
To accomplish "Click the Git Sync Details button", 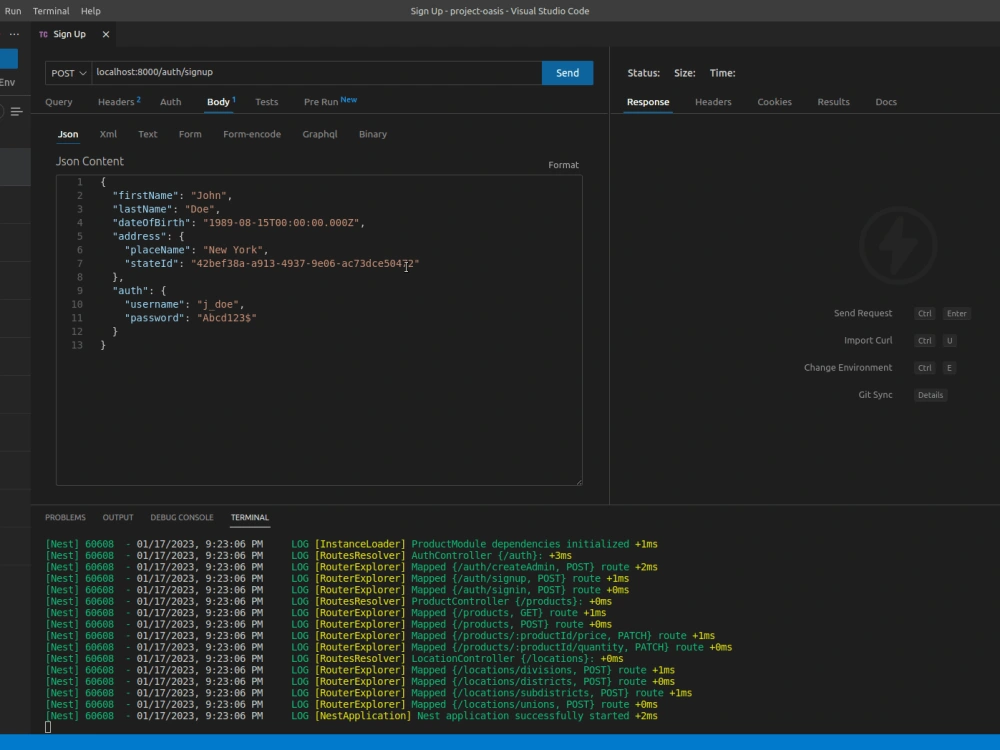I will click(930, 395).
